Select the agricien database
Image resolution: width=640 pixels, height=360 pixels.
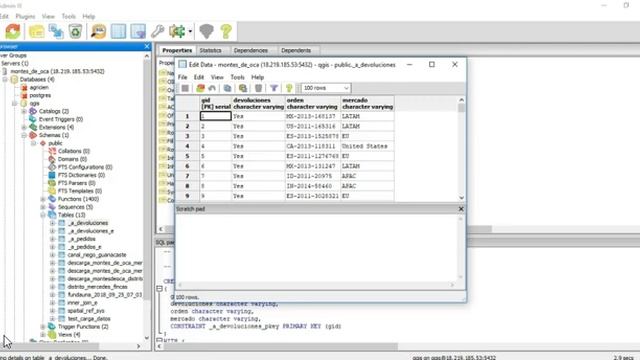pyautogui.click(x=39, y=87)
